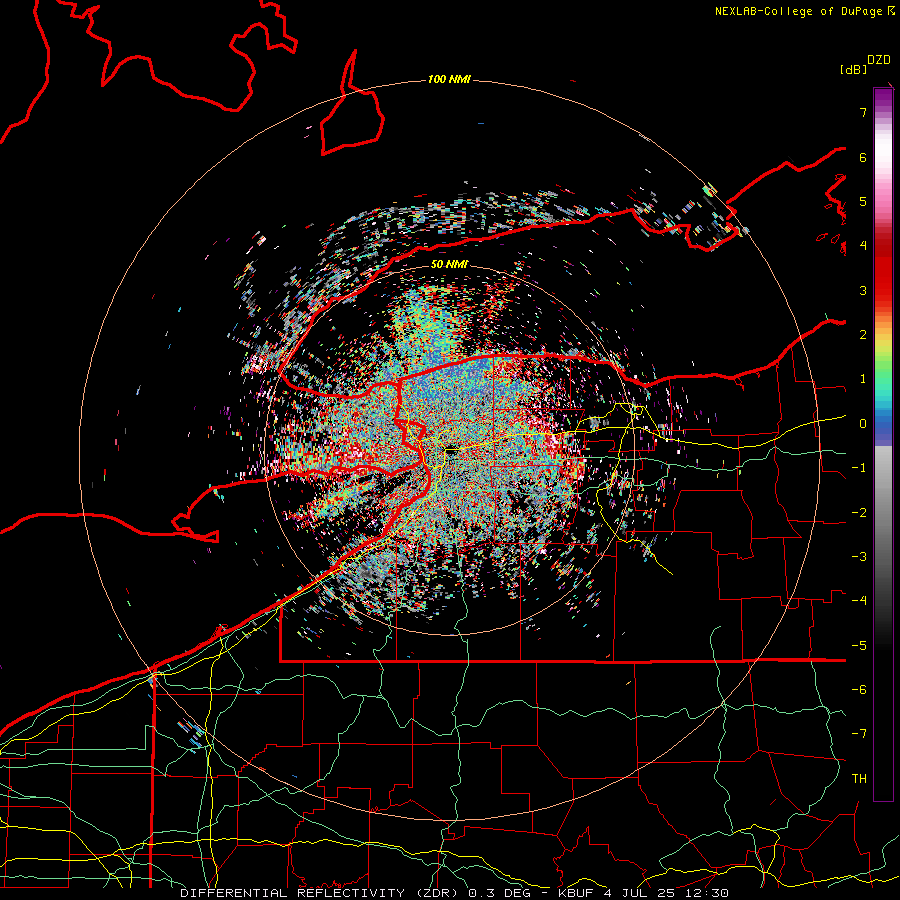This screenshot has width=900, height=900.
Task: Click the 0 value on the color scale
Action: (x=863, y=424)
